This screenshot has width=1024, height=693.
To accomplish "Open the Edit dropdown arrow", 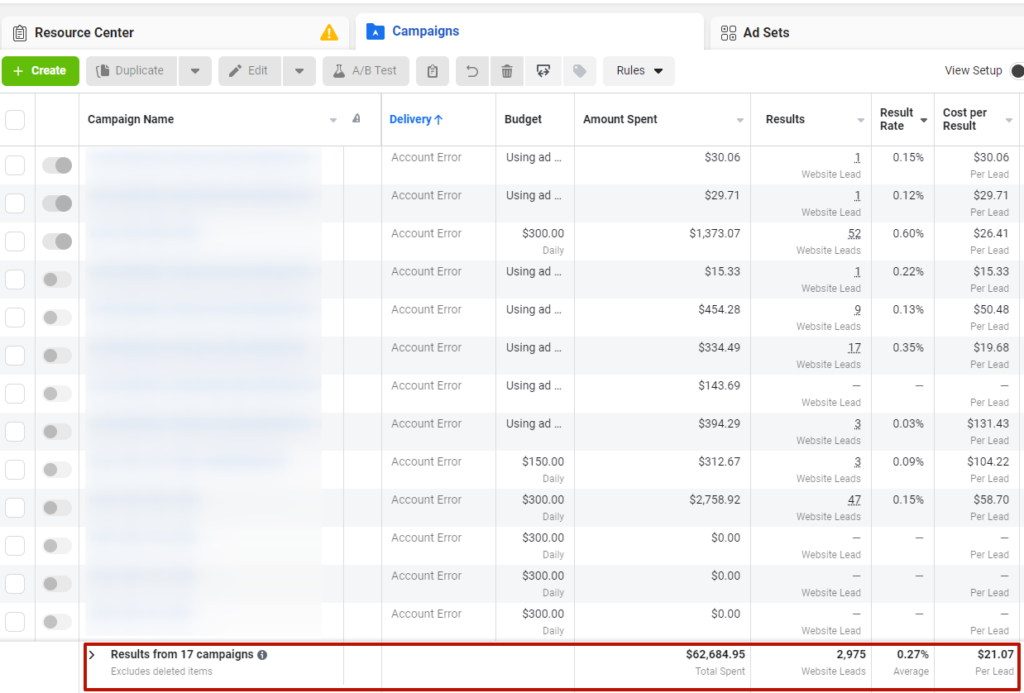I will coord(299,71).
